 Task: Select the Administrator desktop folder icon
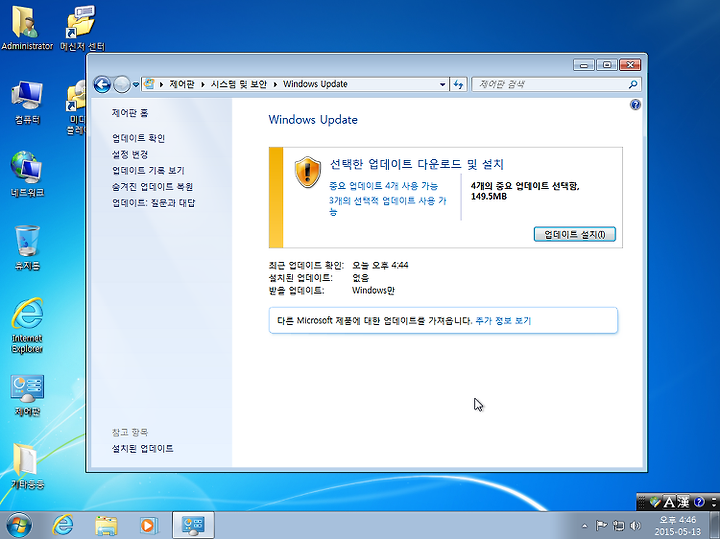pos(27,28)
